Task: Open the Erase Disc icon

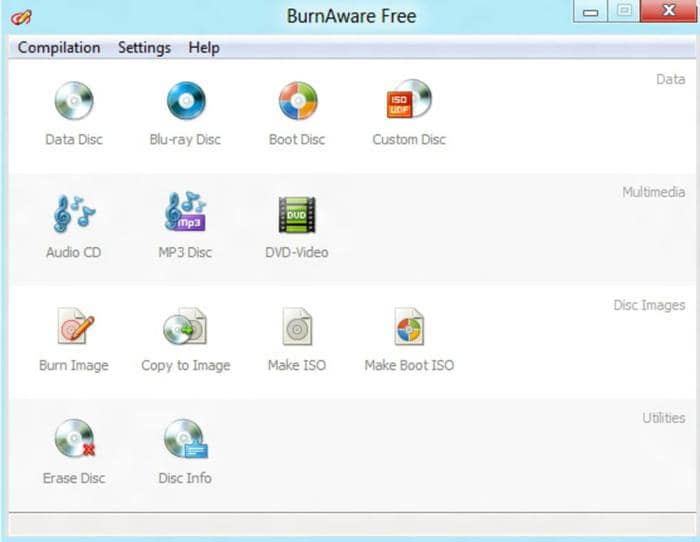Action: (x=75, y=438)
